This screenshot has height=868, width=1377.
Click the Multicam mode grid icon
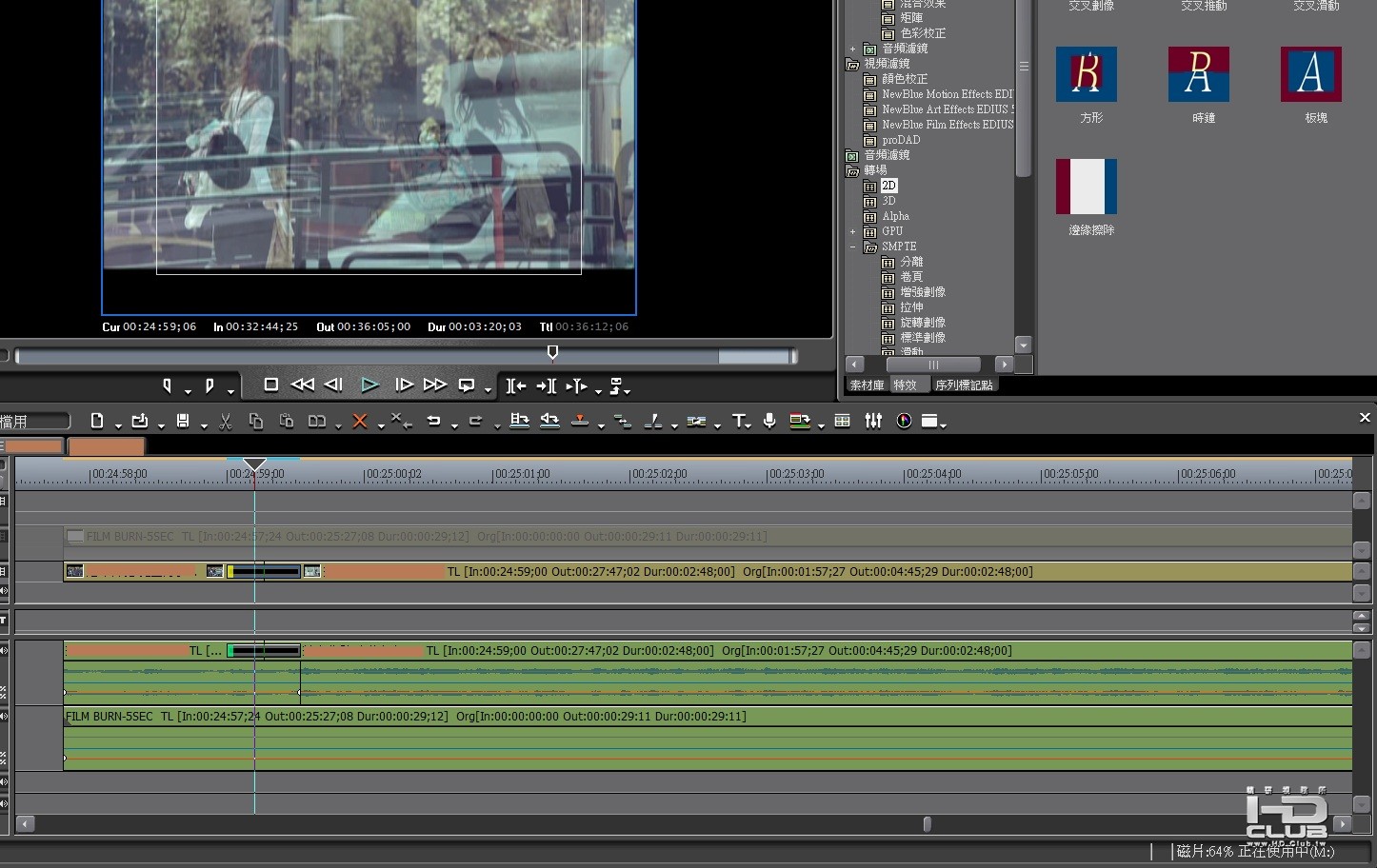(x=843, y=421)
